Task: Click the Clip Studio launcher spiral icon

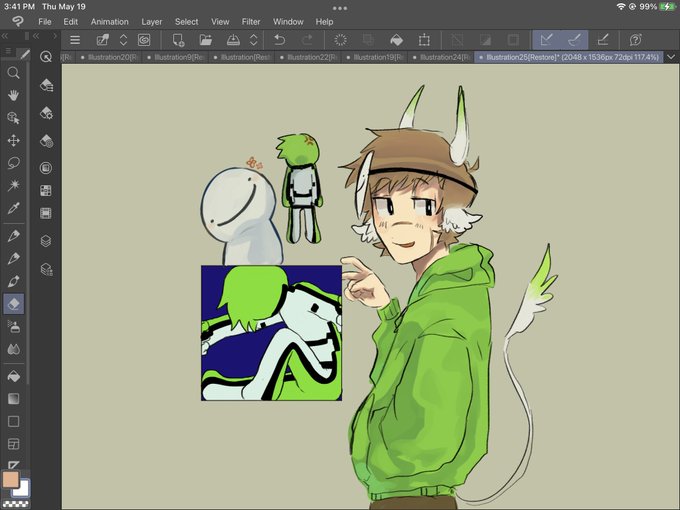Action: 144,40
